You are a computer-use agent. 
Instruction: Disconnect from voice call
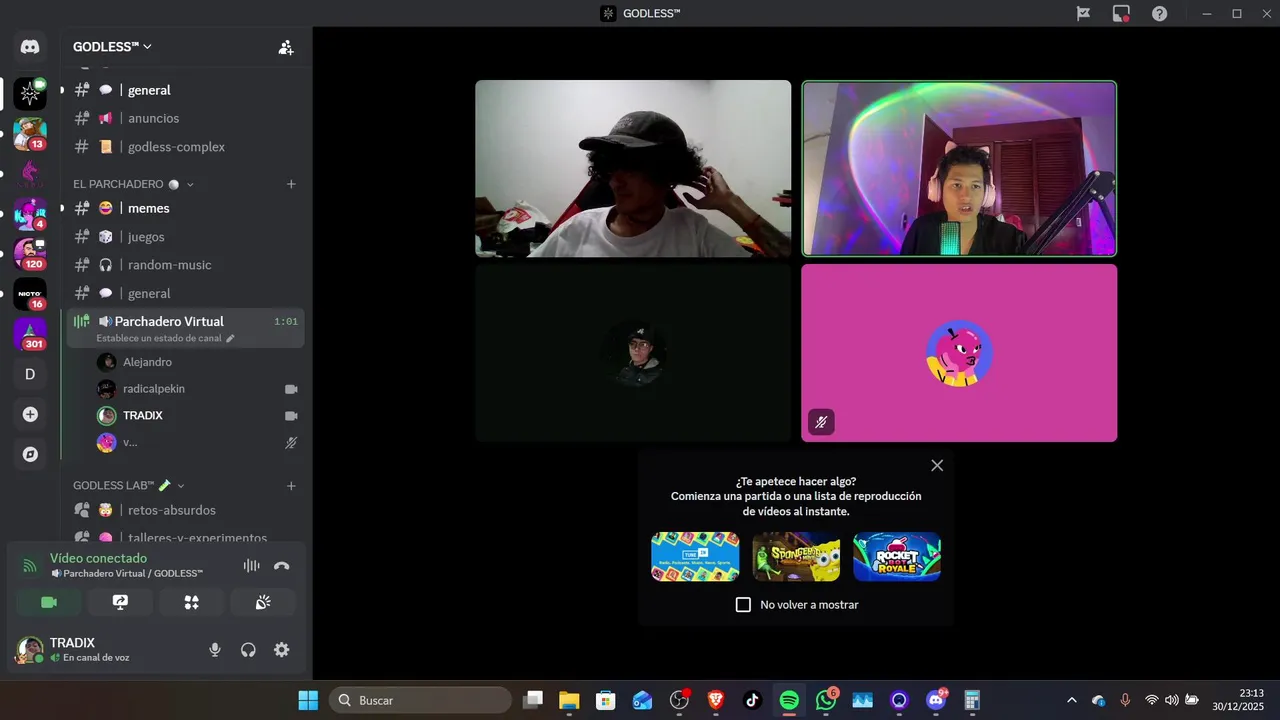tap(282, 566)
